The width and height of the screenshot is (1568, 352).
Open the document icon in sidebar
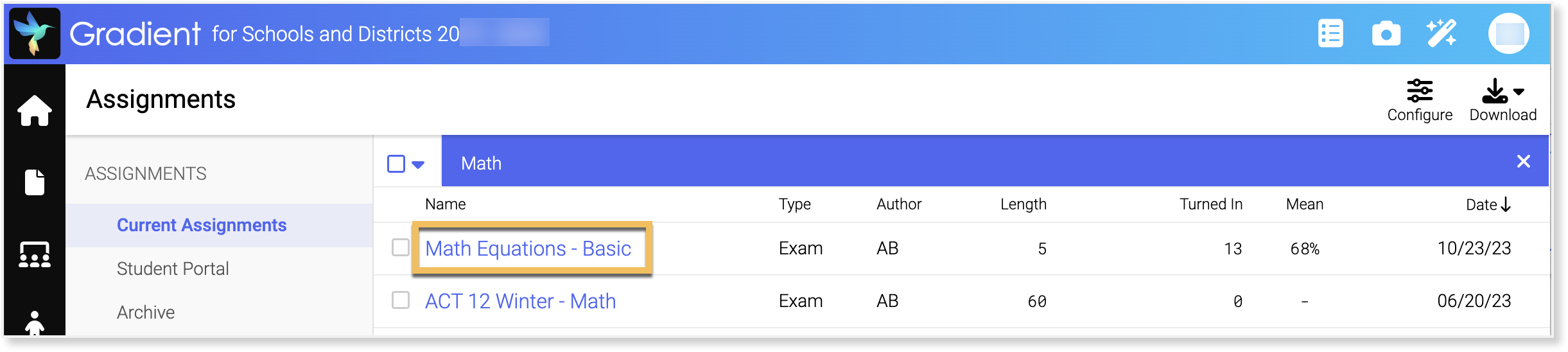[x=35, y=182]
